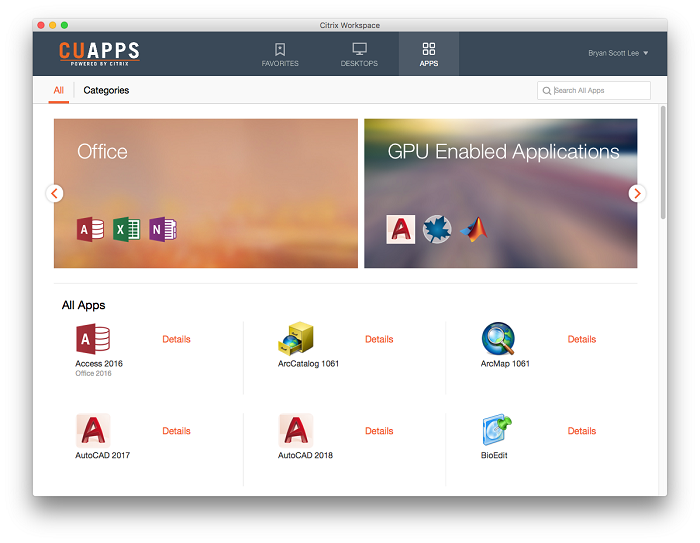
Task: Launch ArcCatalog 1061 app icon
Action: (296, 338)
